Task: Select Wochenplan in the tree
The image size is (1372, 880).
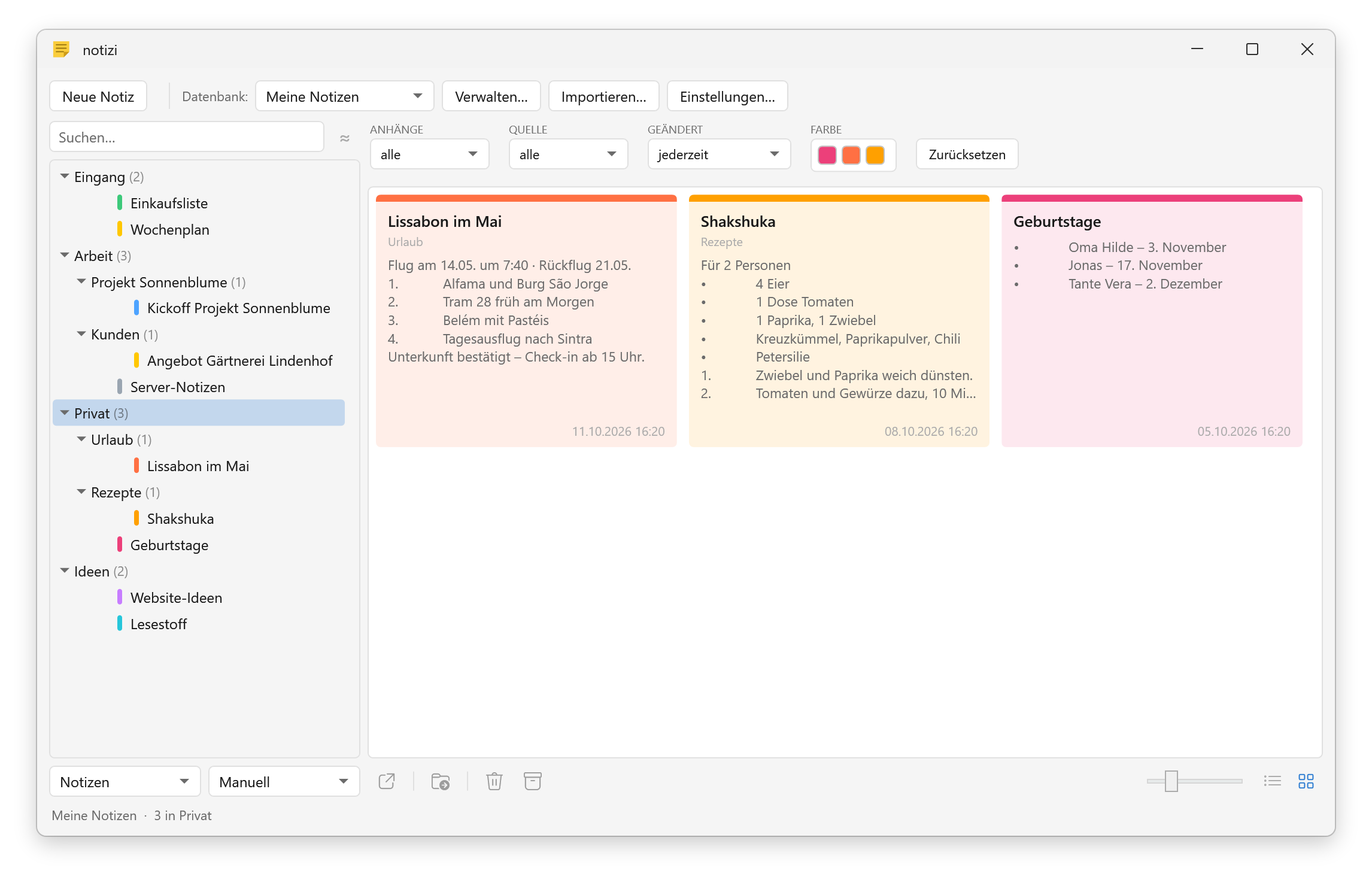Action: point(170,229)
